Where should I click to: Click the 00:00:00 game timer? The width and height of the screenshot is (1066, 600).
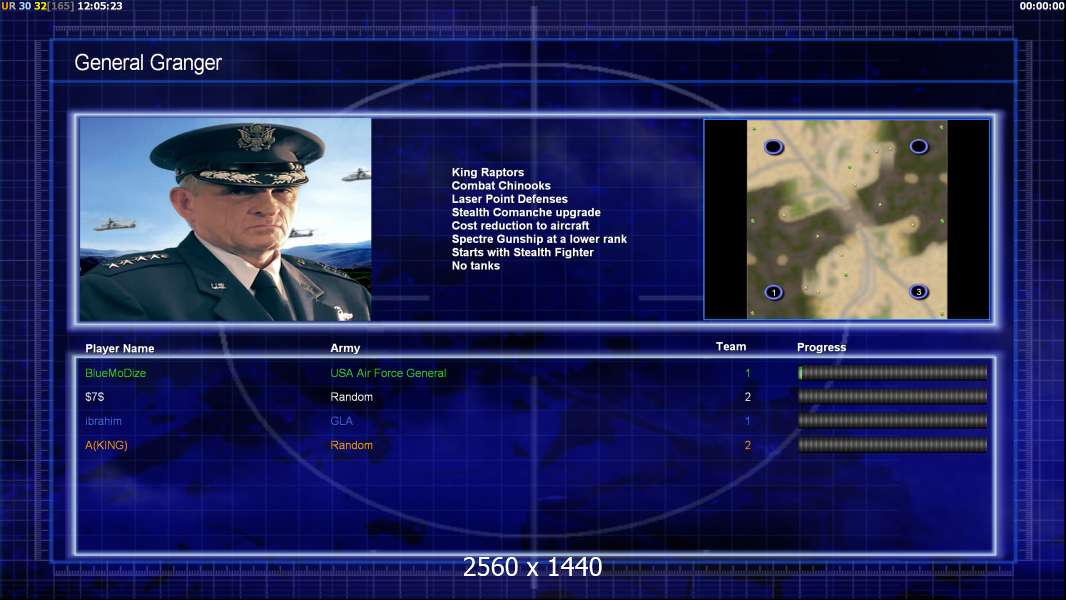click(x=1042, y=6)
